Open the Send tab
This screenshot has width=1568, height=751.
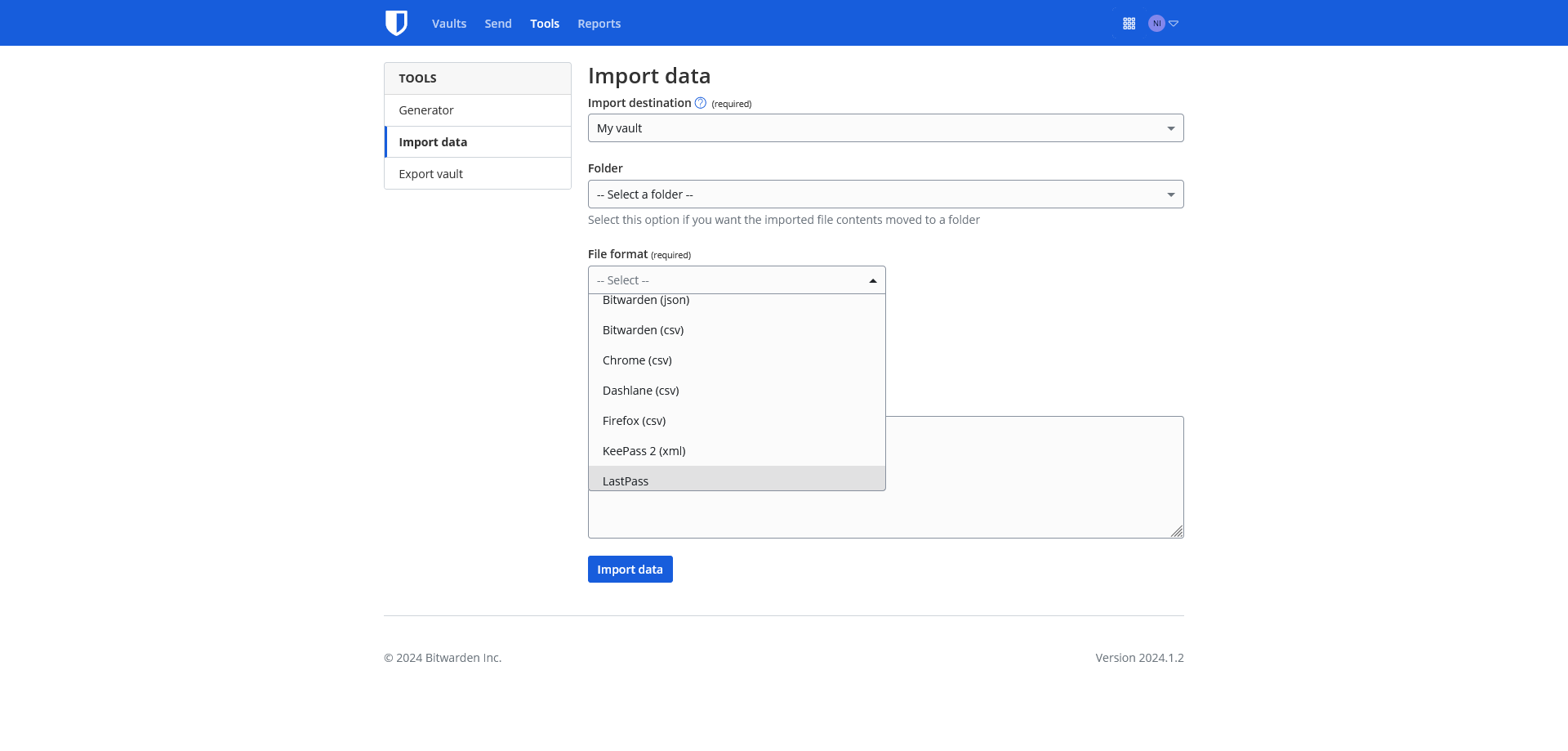[x=498, y=24]
